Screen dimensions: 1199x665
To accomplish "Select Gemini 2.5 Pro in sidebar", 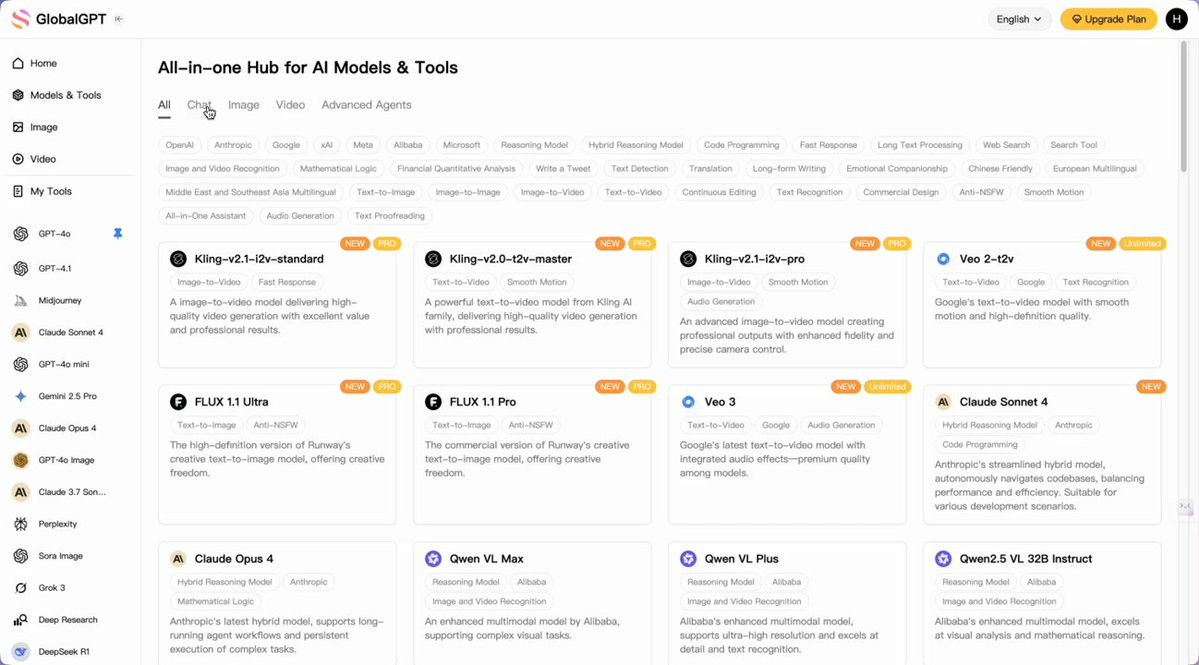I will point(67,397).
